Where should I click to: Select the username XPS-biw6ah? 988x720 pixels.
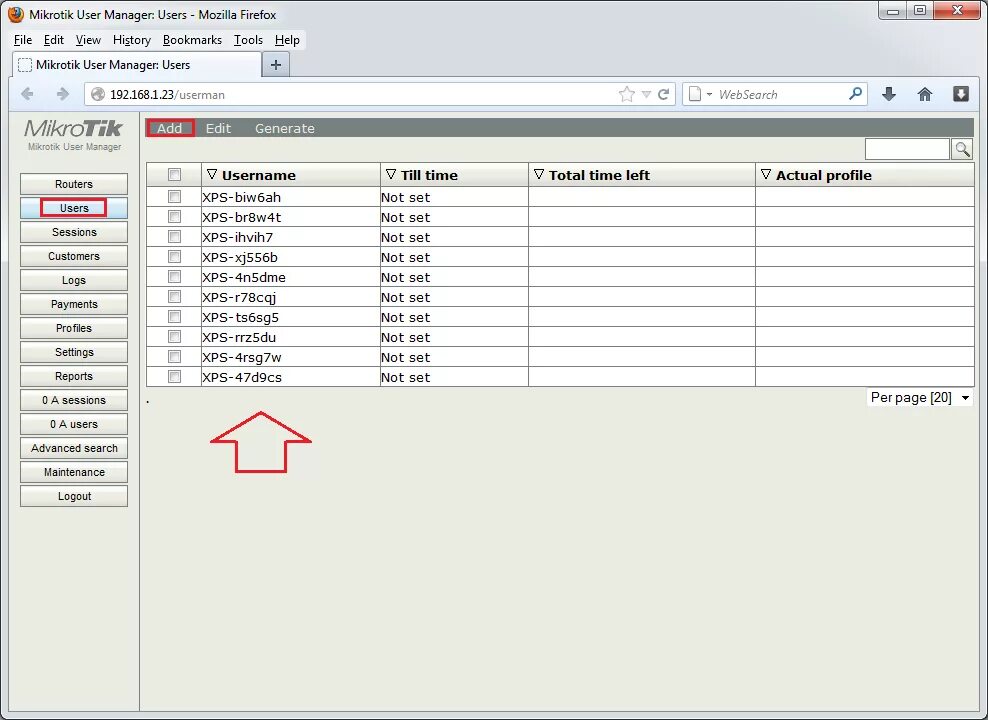tap(241, 197)
